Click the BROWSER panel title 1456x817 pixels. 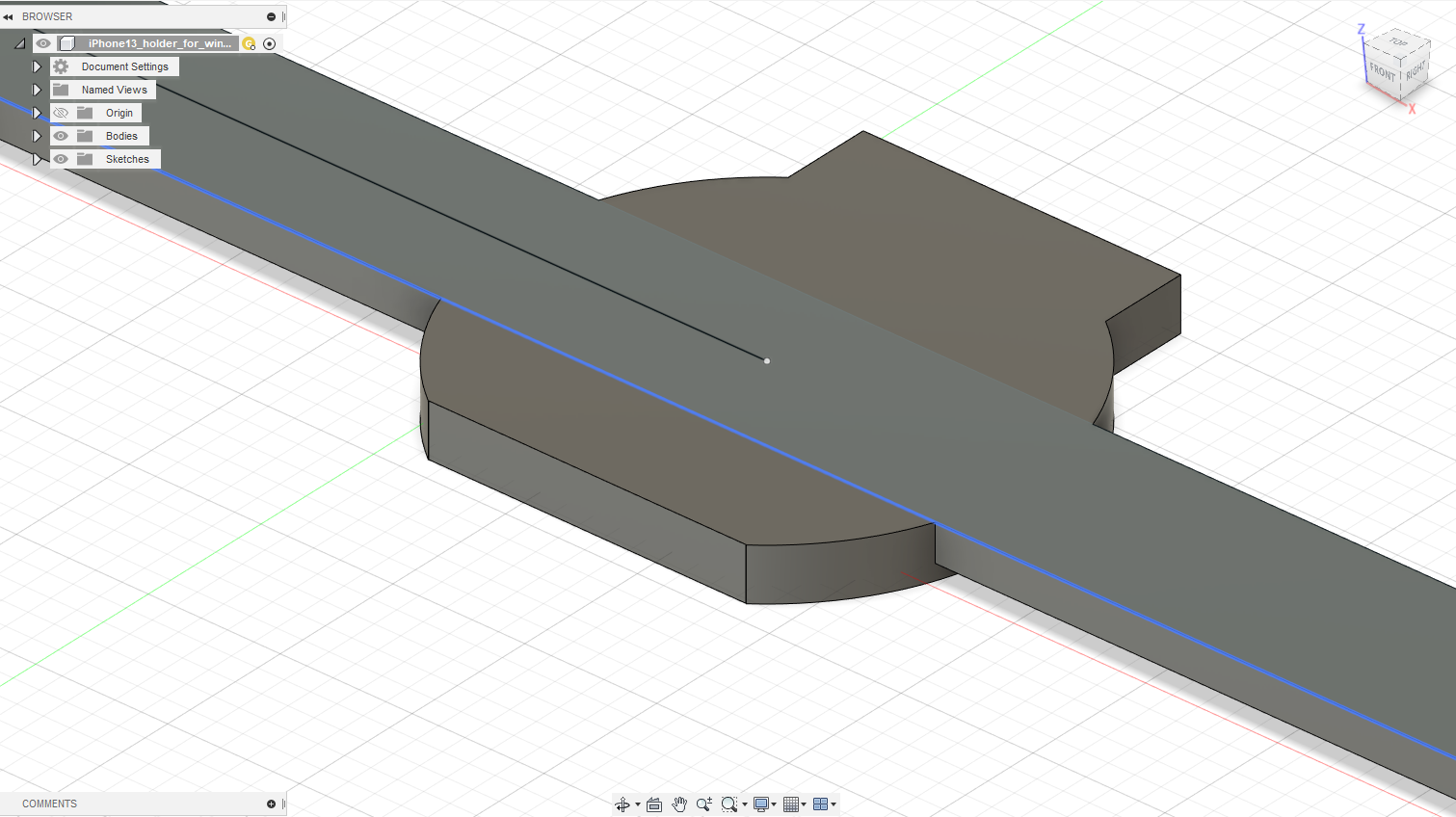[x=47, y=16]
